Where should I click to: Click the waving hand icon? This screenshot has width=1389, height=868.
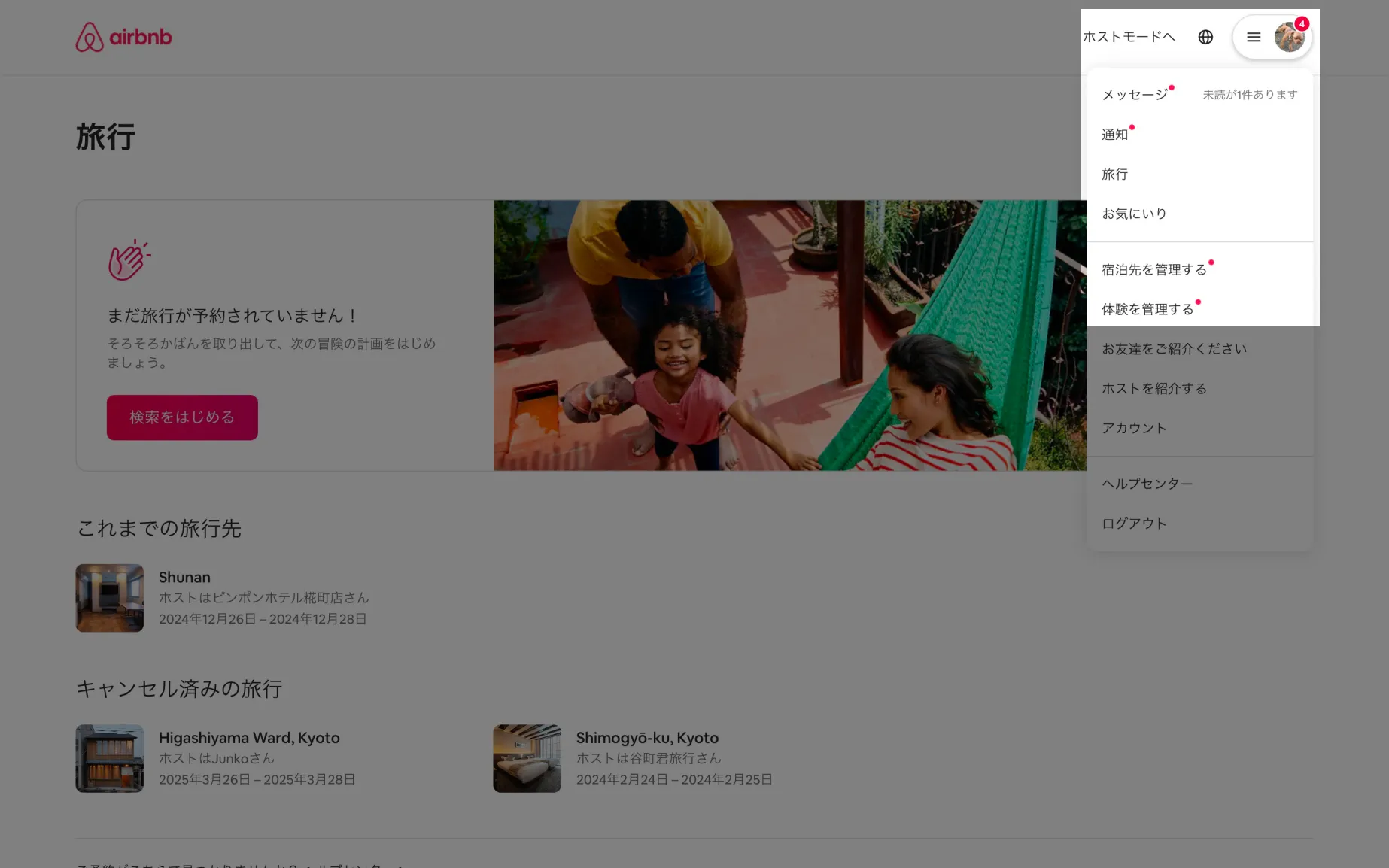[129, 260]
